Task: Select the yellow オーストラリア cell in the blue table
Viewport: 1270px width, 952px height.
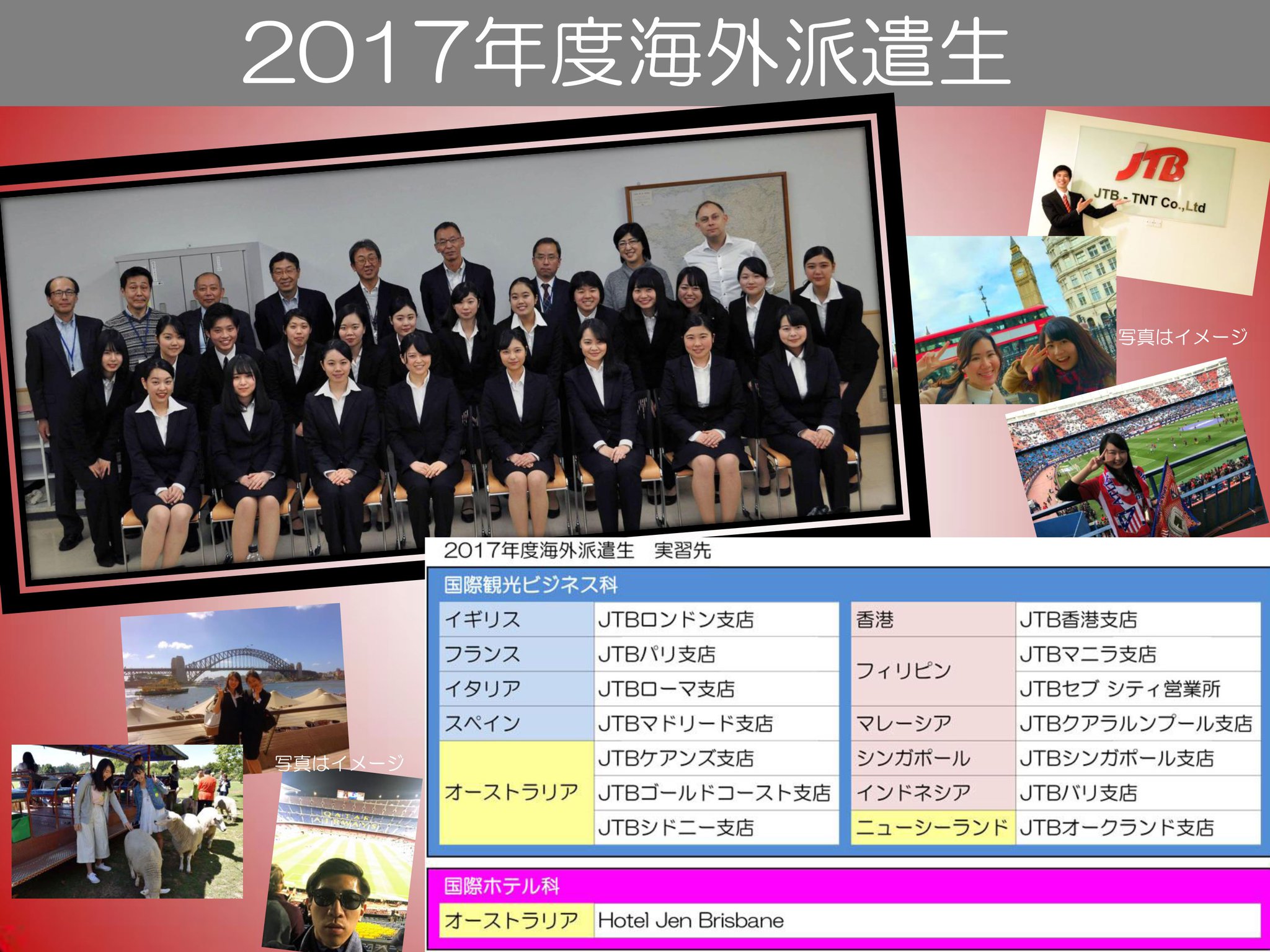Action: [517, 793]
